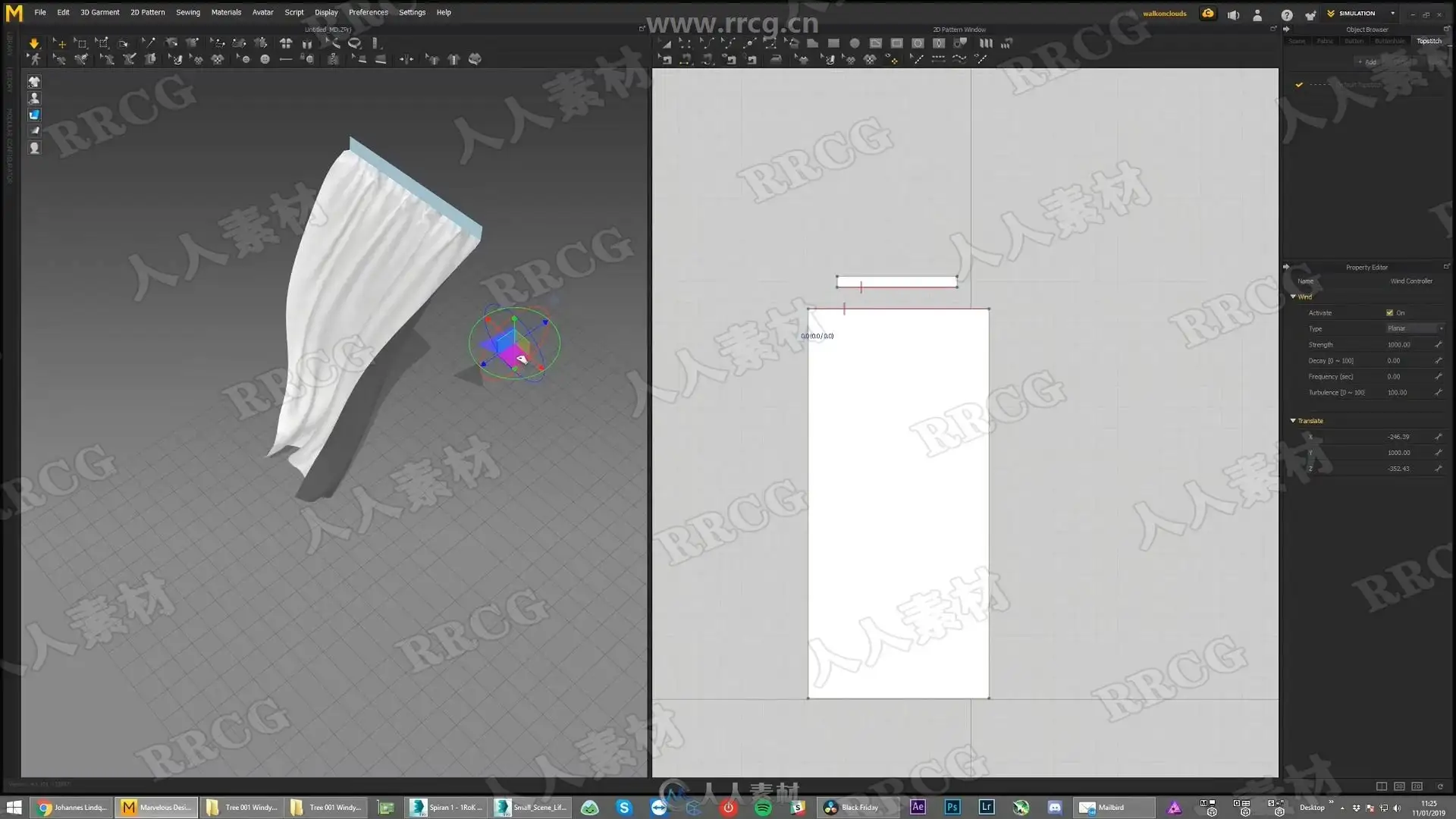Screen dimensions: 1456x819
Task: Open the SIMULATION mode selector
Action: [x=1363, y=13]
